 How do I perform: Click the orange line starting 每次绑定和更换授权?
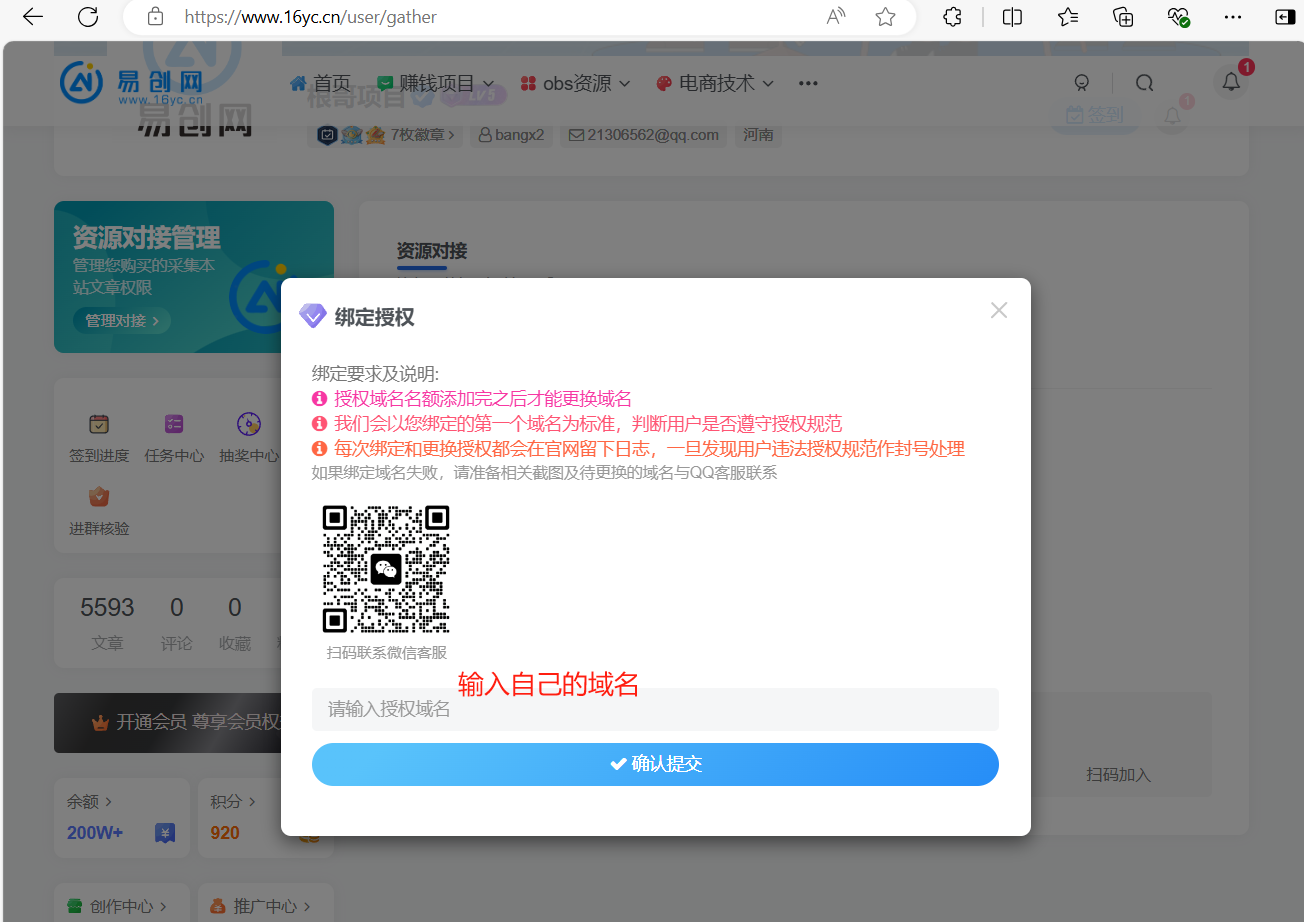(649, 449)
